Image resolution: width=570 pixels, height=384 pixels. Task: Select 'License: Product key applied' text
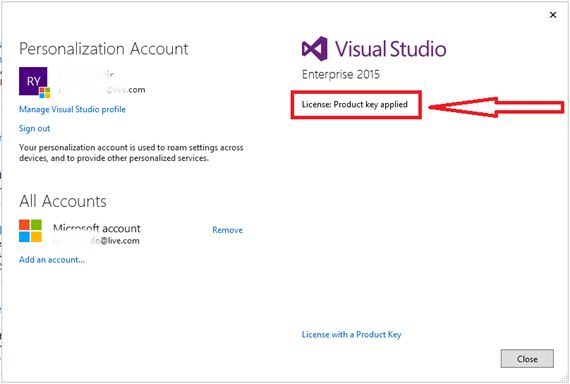point(354,105)
